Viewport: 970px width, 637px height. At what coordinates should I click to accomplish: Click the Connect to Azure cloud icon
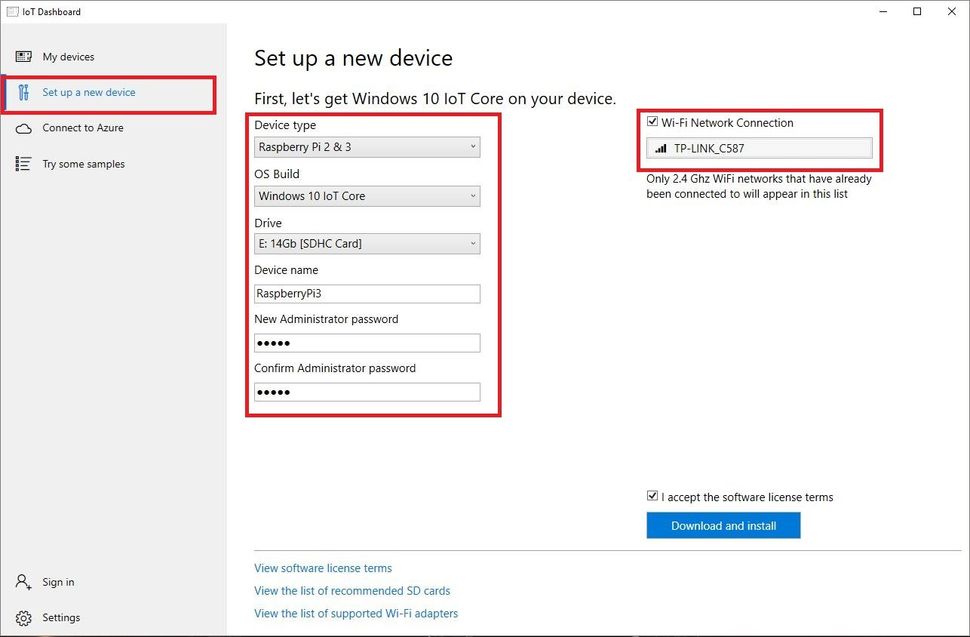pyautogui.click(x=23, y=128)
